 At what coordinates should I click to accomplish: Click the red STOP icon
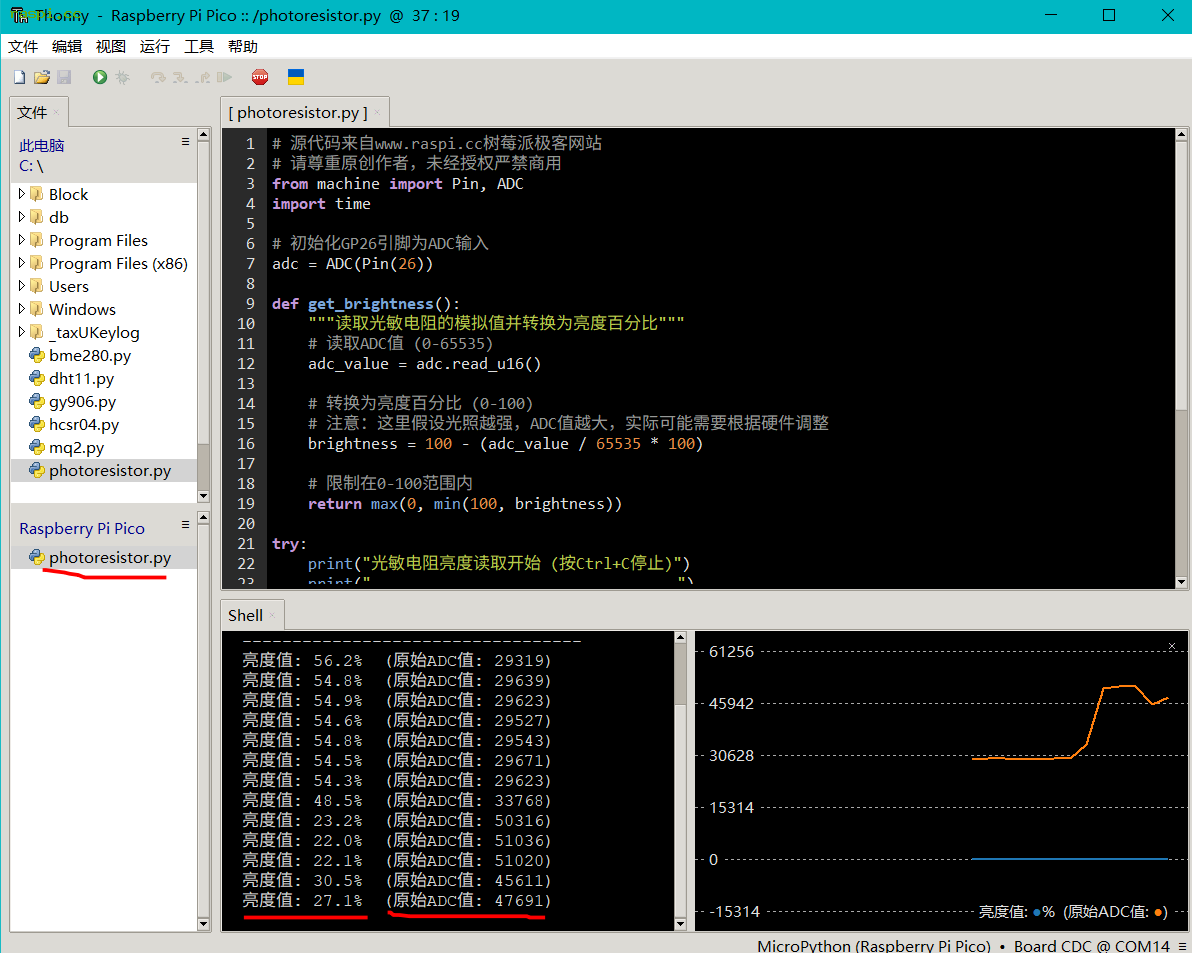coord(260,77)
